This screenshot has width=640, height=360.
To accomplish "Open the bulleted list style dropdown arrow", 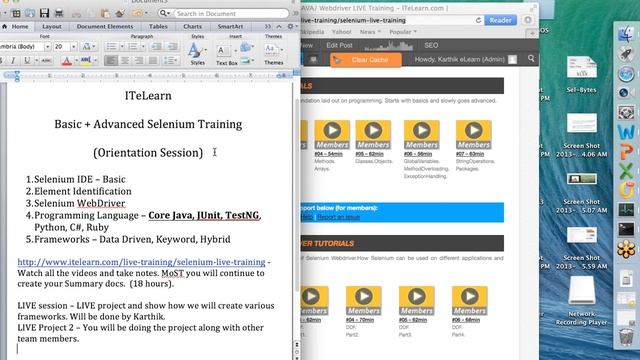I will [x=122, y=47].
